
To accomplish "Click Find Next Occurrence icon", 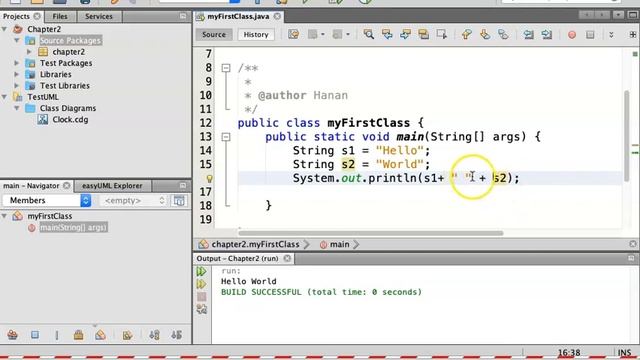I will pyautogui.click(x=405, y=34).
